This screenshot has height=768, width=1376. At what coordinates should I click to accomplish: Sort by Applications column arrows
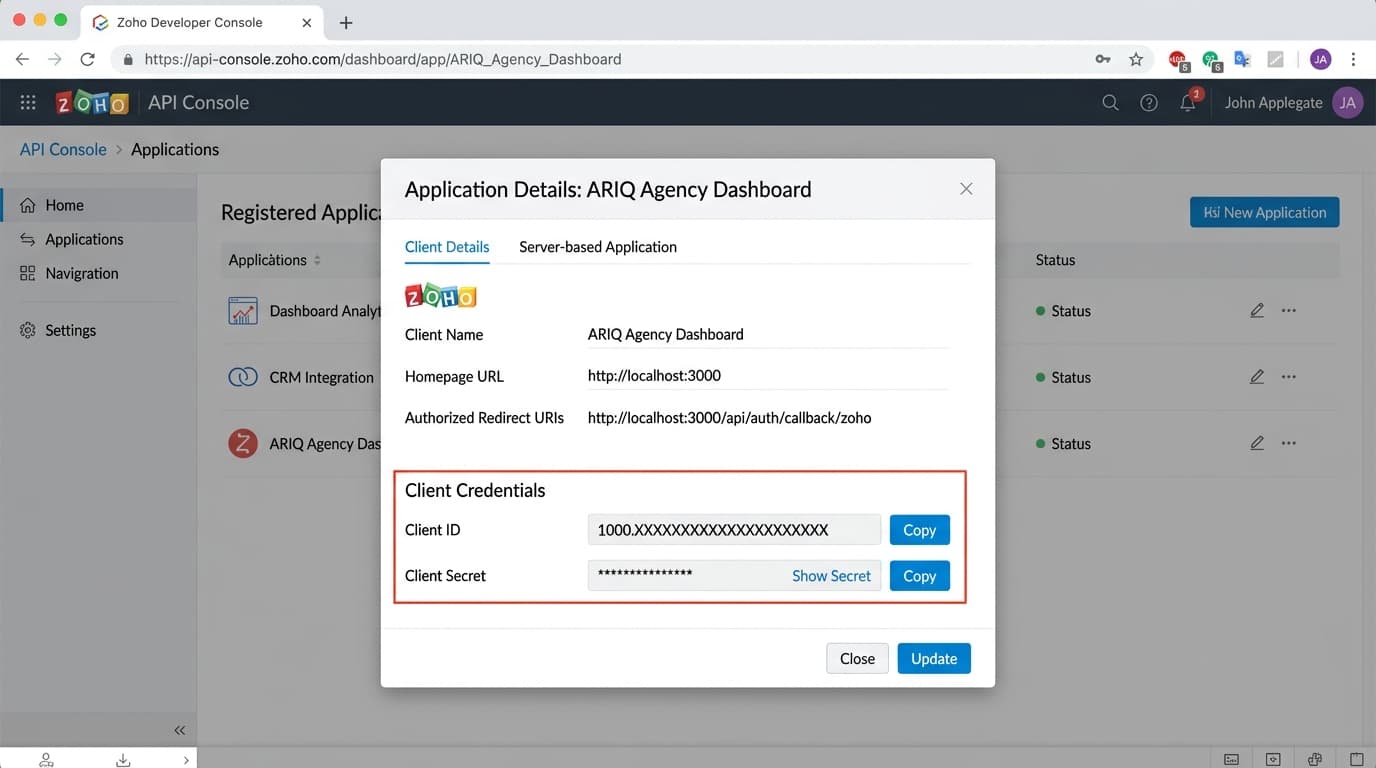point(317,260)
